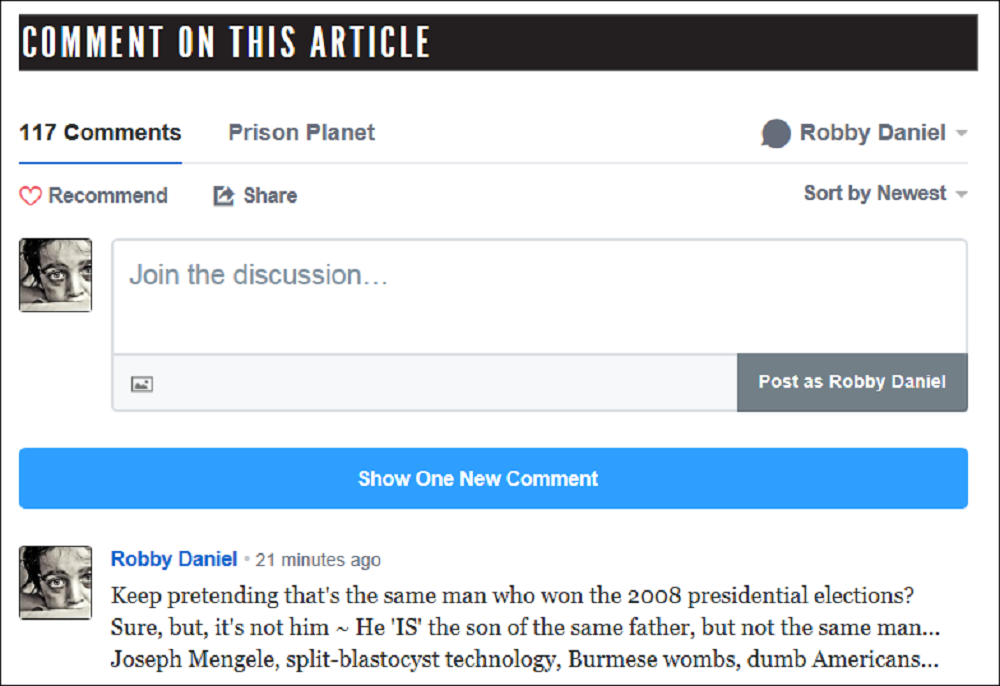Click the Comment on This Article header bar

(498, 42)
